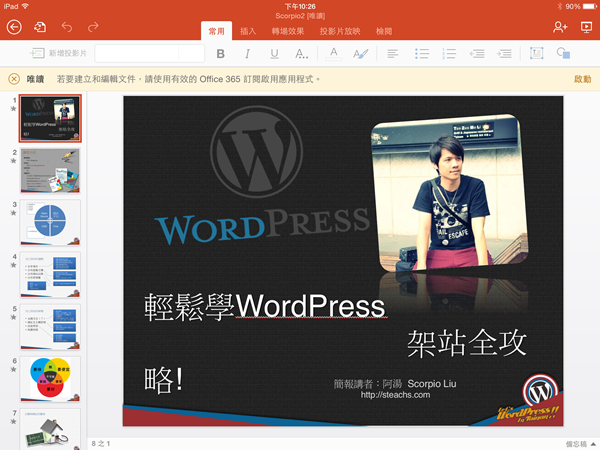Toggle underline formatting
This screenshot has width=600, height=450.
(274, 53)
